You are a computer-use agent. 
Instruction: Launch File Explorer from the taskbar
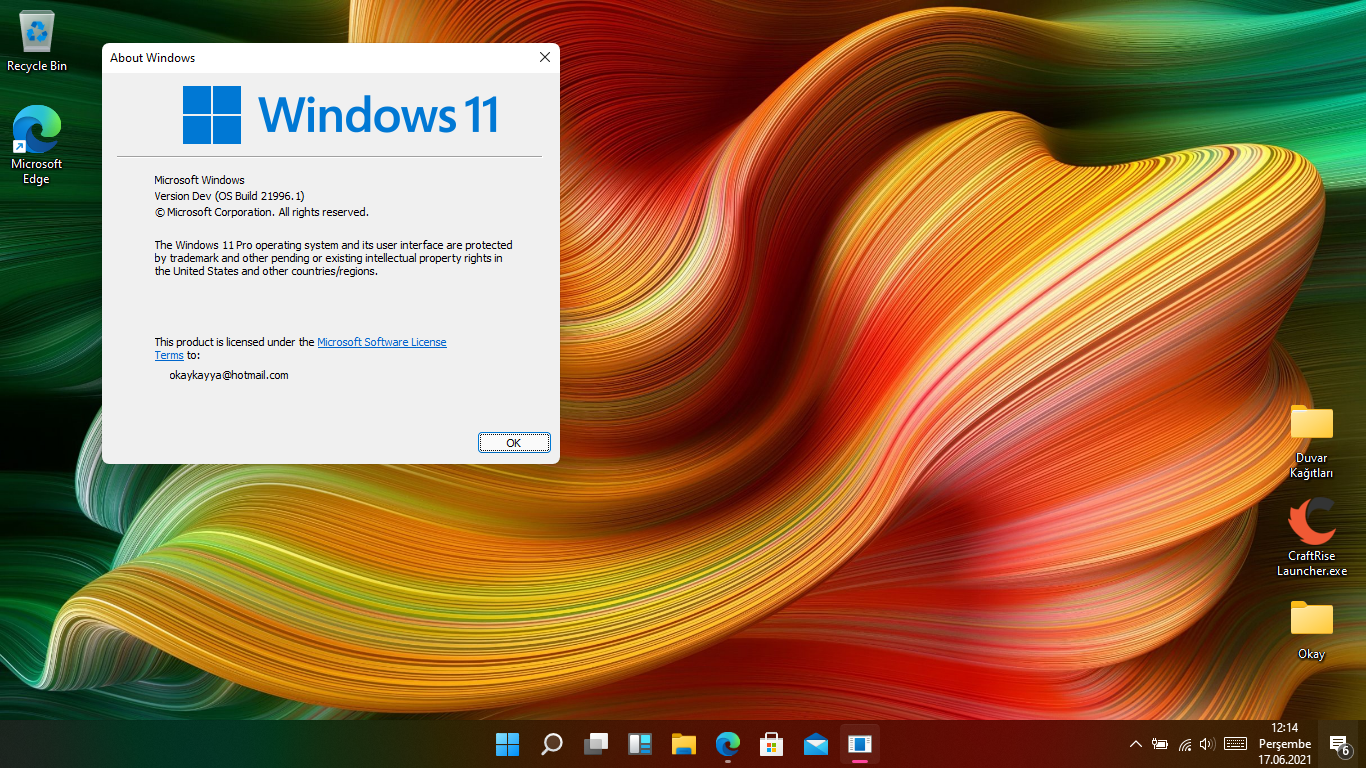684,744
